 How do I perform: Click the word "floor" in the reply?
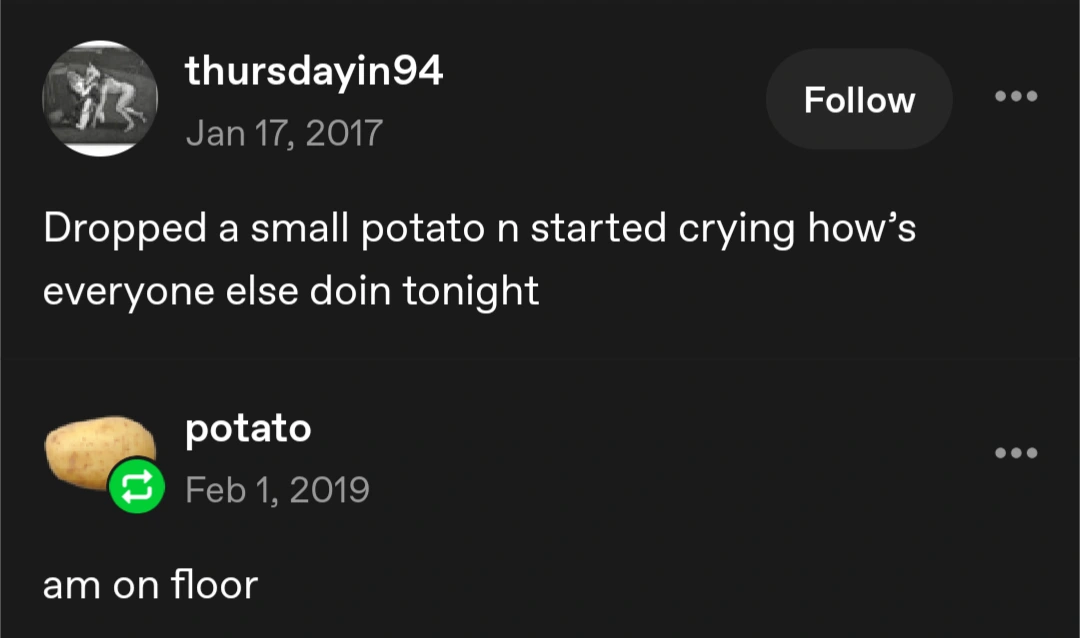click(213, 584)
